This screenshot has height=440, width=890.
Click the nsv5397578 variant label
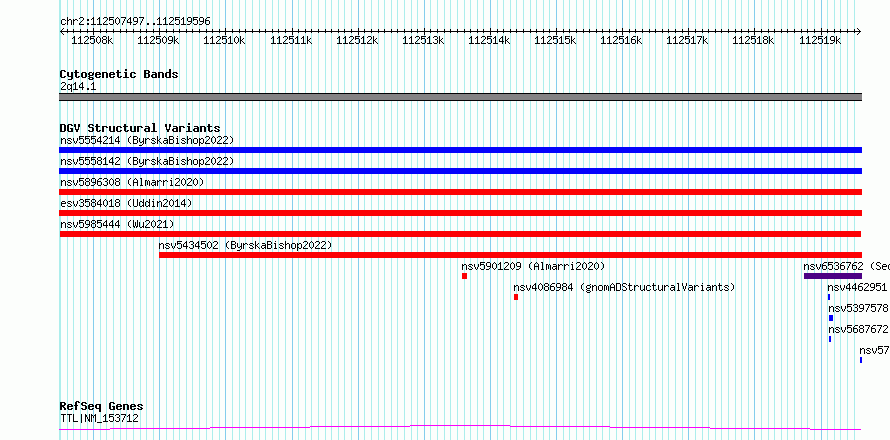point(859,308)
